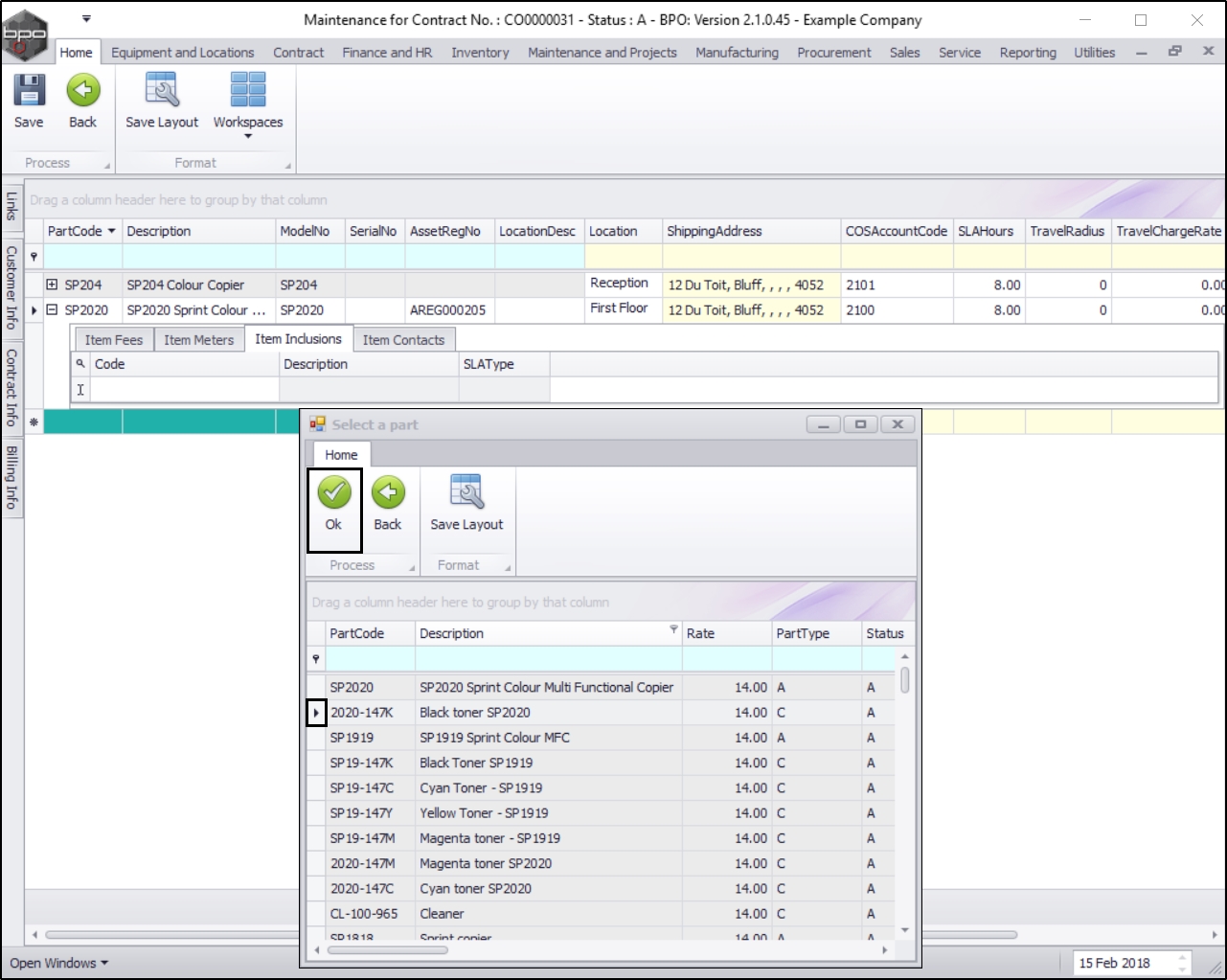The width and height of the screenshot is (1227, 980).
Task: Sort by the ShippingAddress column header
Action: 752,231
